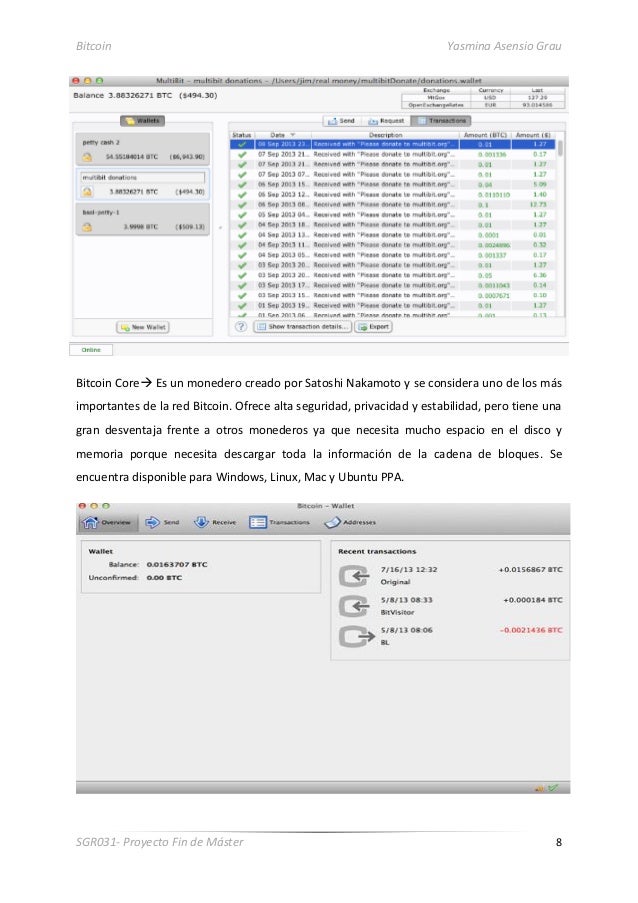Click Show transaction details button
This screenshot has height=903, width=638.
[302, 327]
